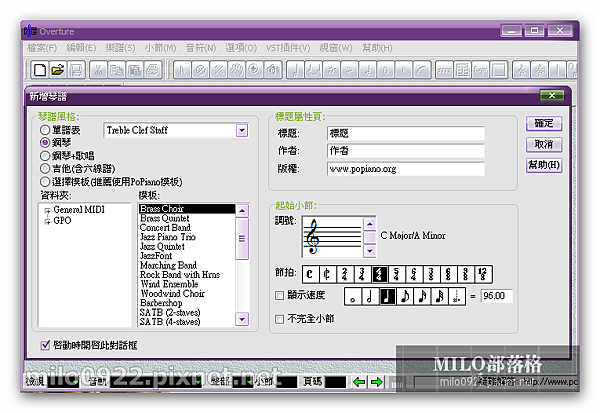
Task: Click the Open file folder icon
Action: 58,70
